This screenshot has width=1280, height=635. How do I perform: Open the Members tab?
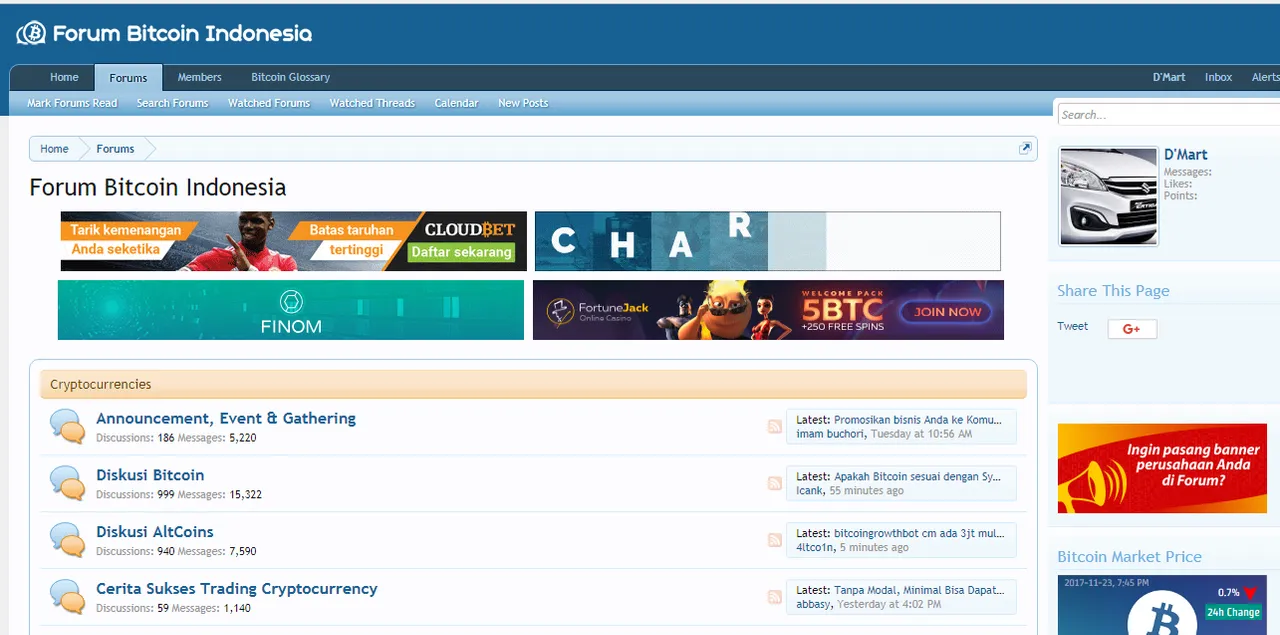200,77
